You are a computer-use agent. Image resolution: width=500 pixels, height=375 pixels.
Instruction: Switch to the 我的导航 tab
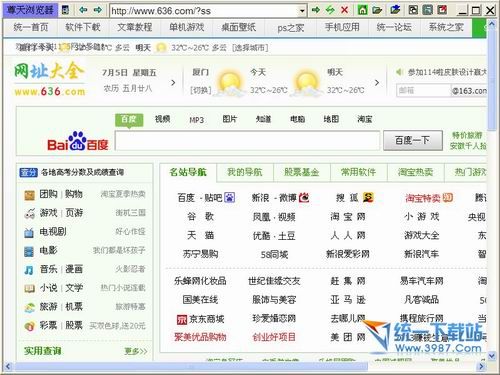pos(245,172)
